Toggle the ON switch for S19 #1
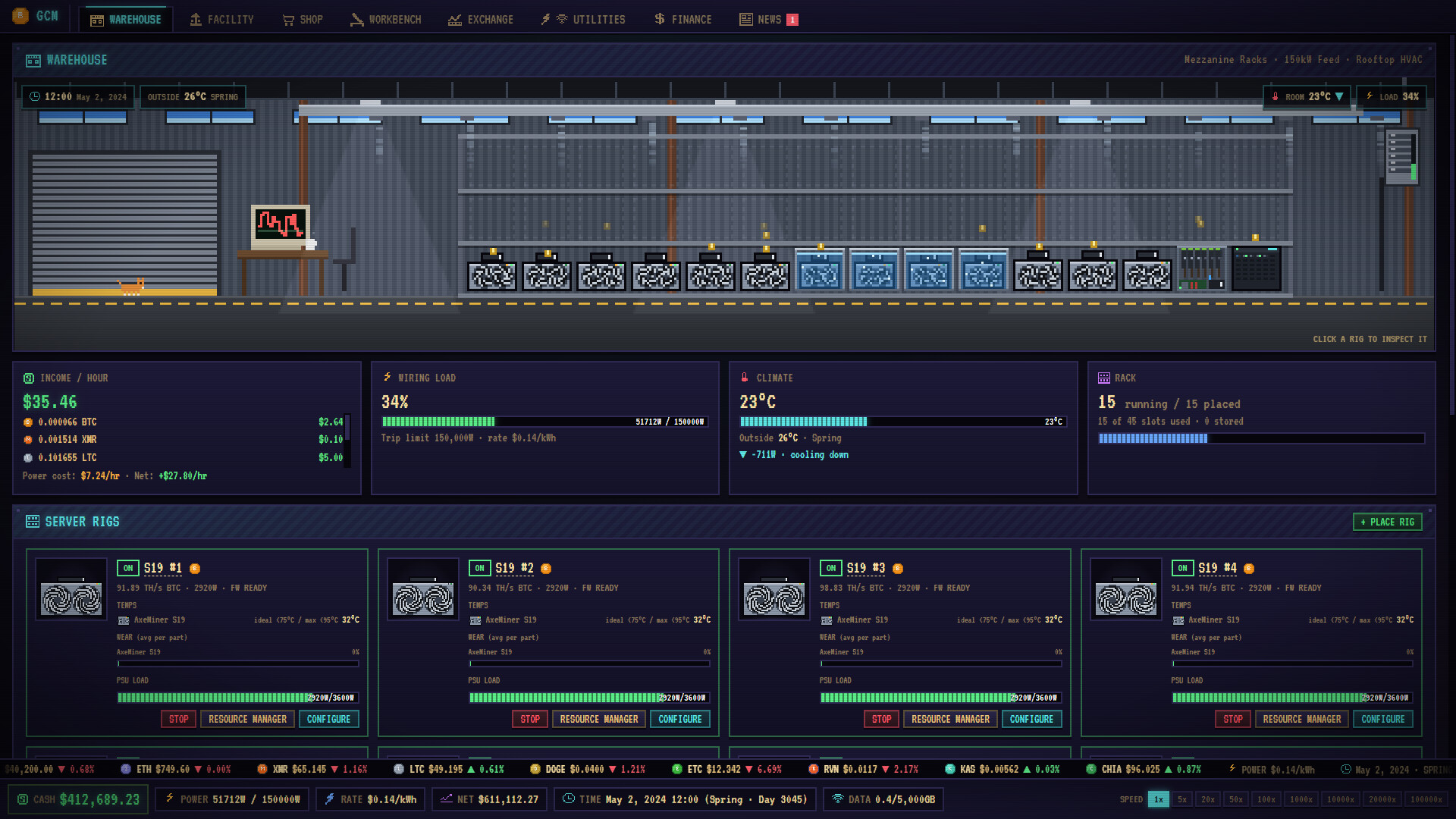Screen dimensions: 1456x819 [128, 568]
